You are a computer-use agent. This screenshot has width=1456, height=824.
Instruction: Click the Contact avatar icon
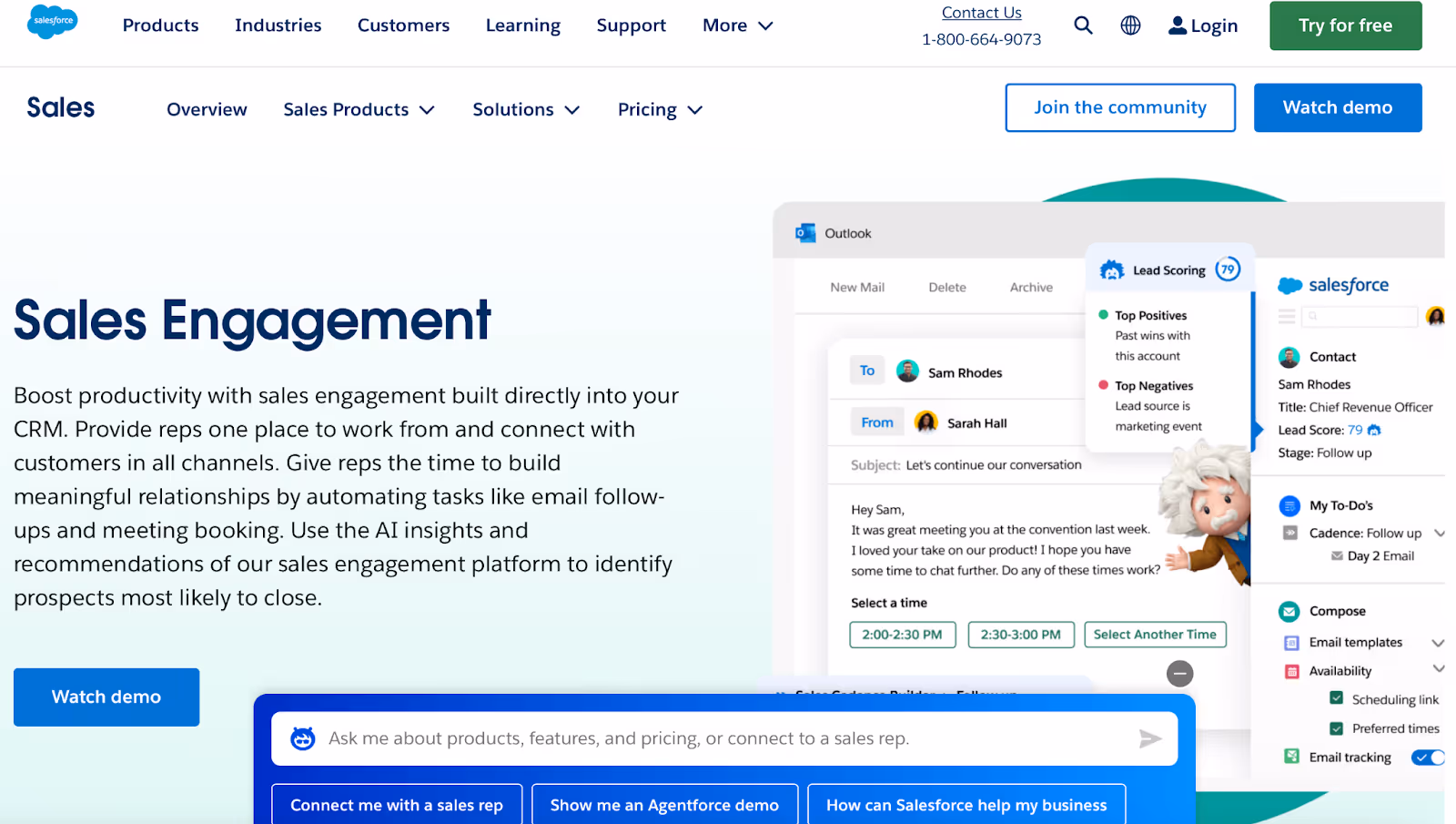[1289, 357]
